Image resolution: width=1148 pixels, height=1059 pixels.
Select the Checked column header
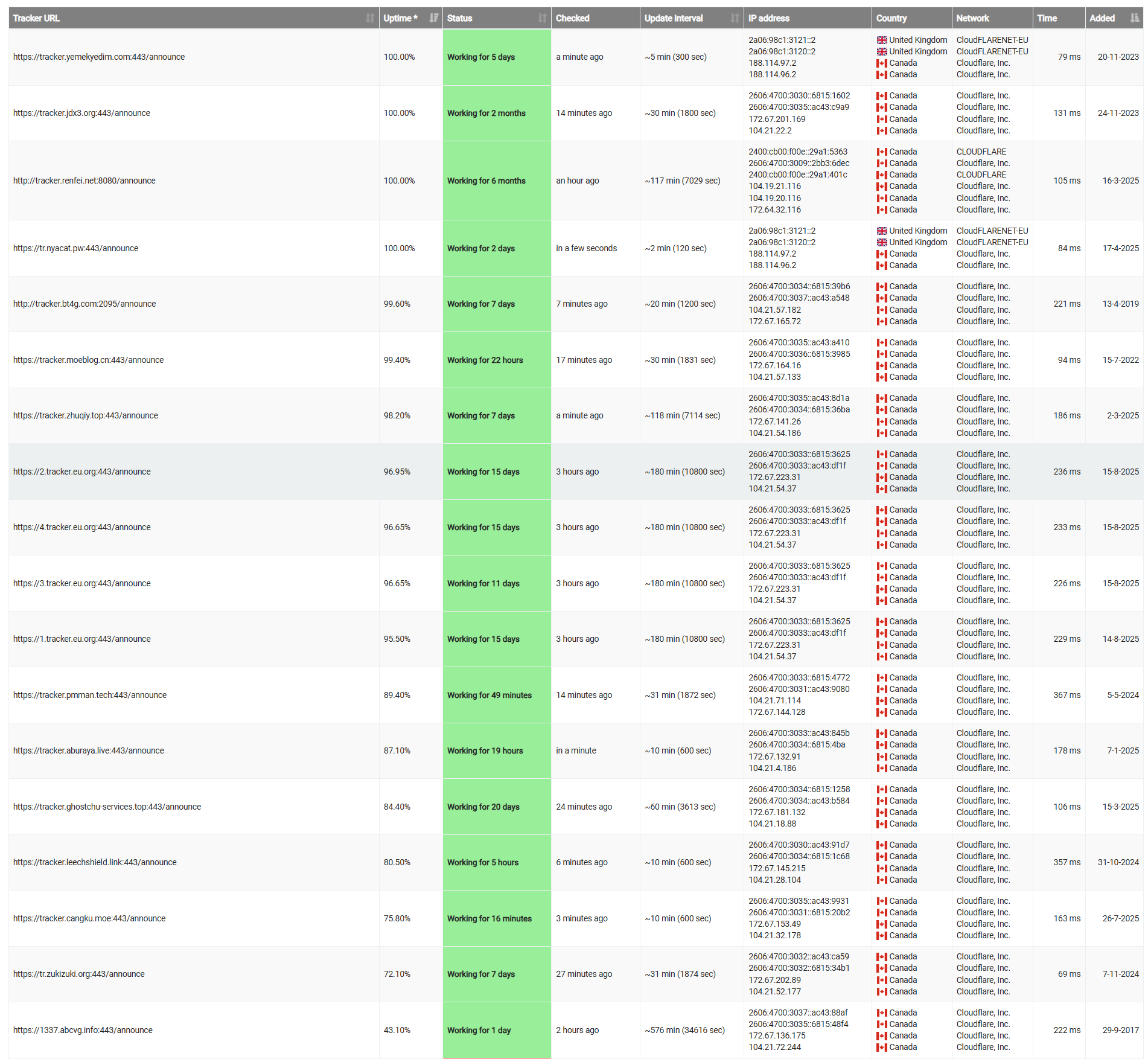click(572, 18)
